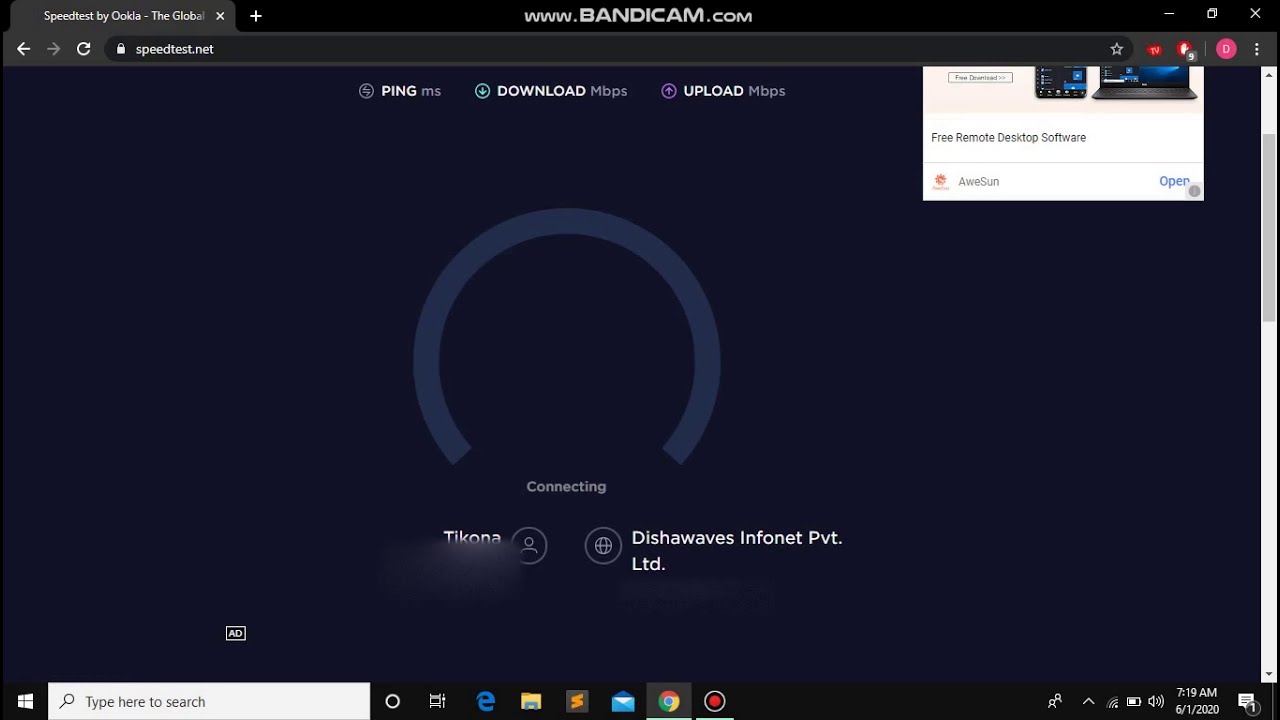Screen dimensions: 1280x720
Task: Open Task View on taskbar
Action: click(x=437, y=701)
